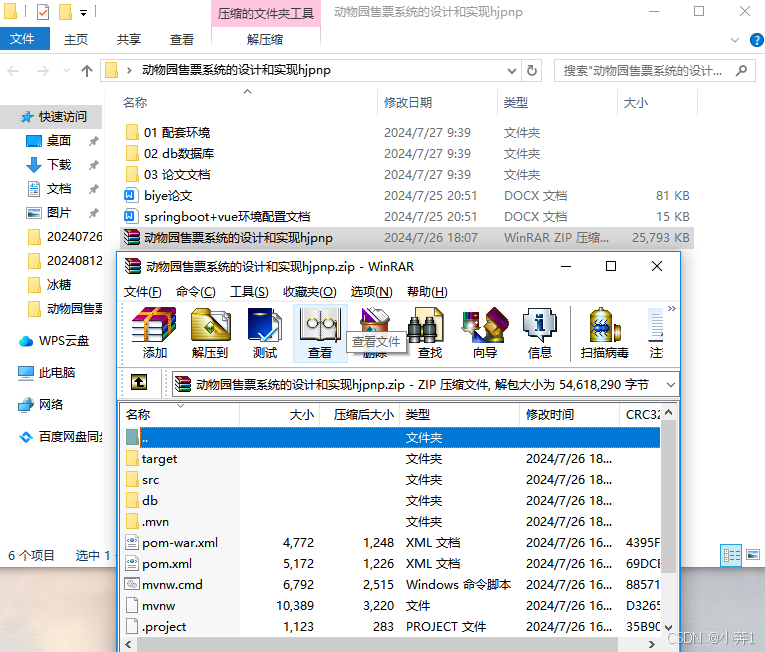Open WinRAR 帮助(H) menu
The width and height of the screenshot is (765, 652).
[427, 292]
